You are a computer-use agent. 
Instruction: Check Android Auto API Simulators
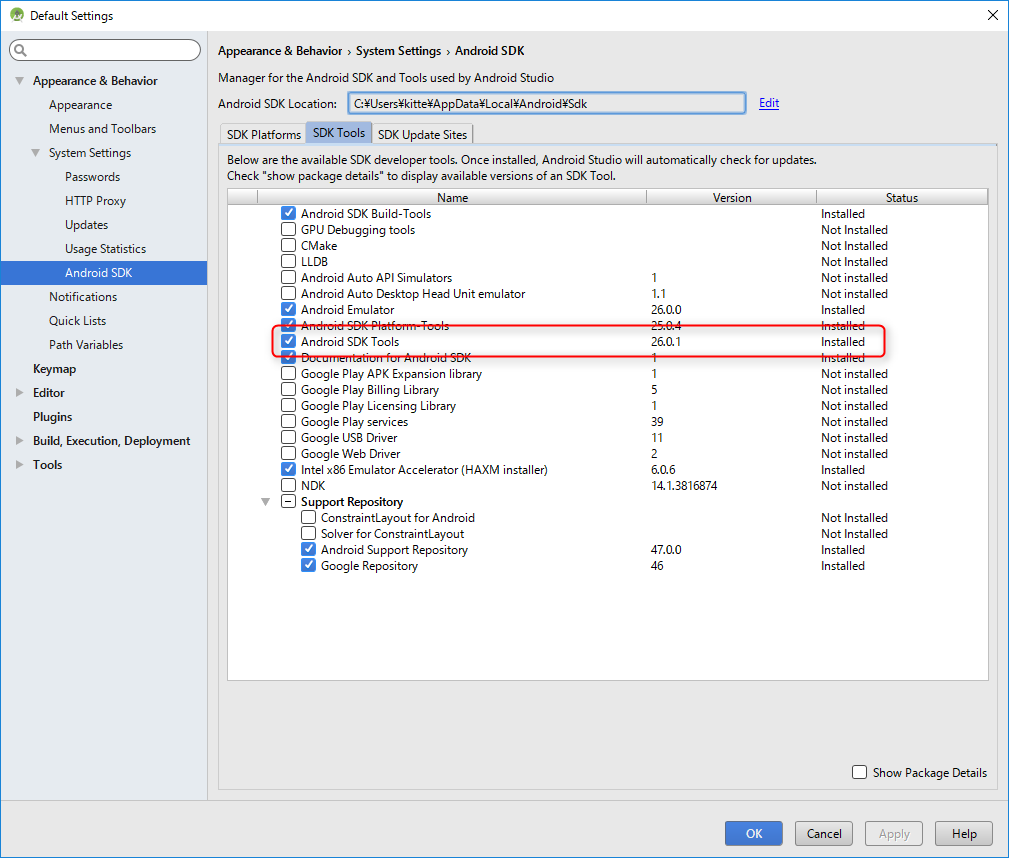(x=288, y=277)
